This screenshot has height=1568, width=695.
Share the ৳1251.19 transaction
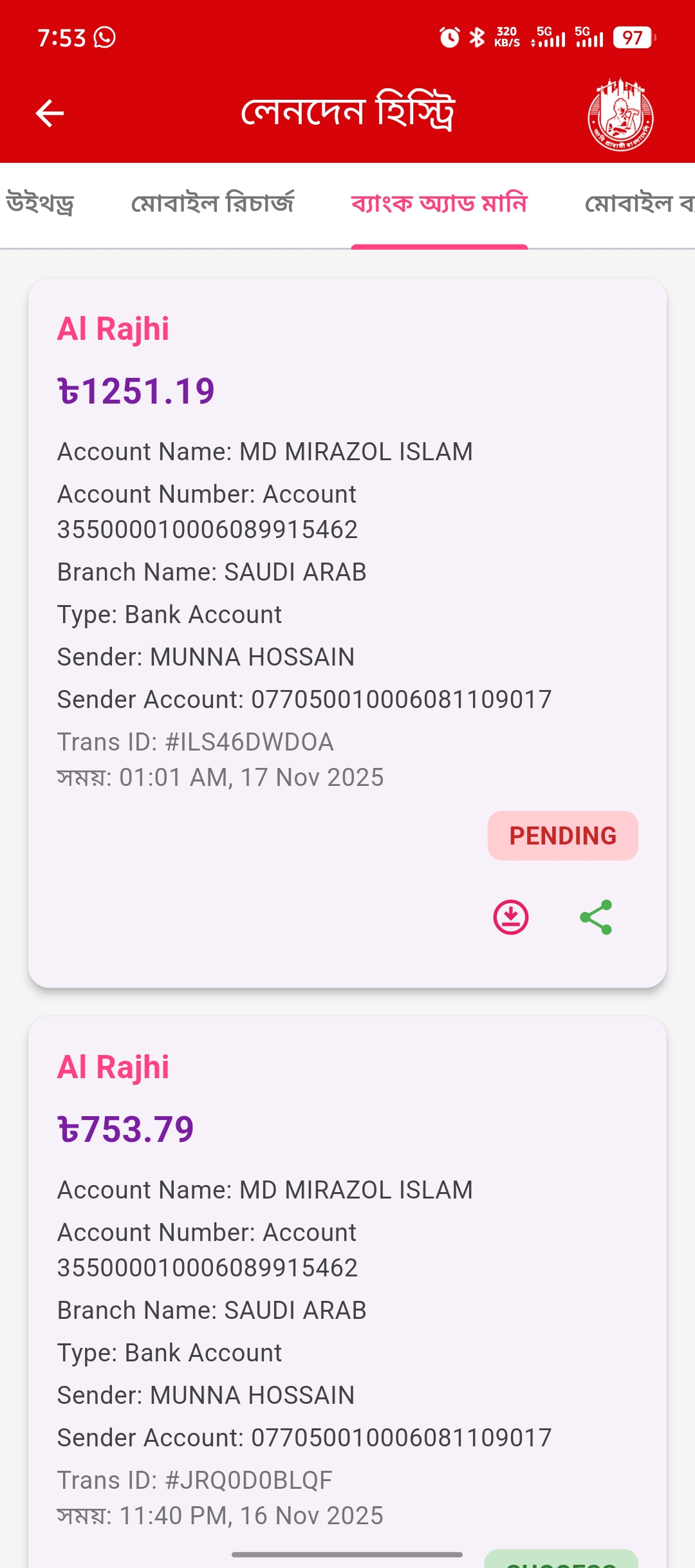coord(596,917)
